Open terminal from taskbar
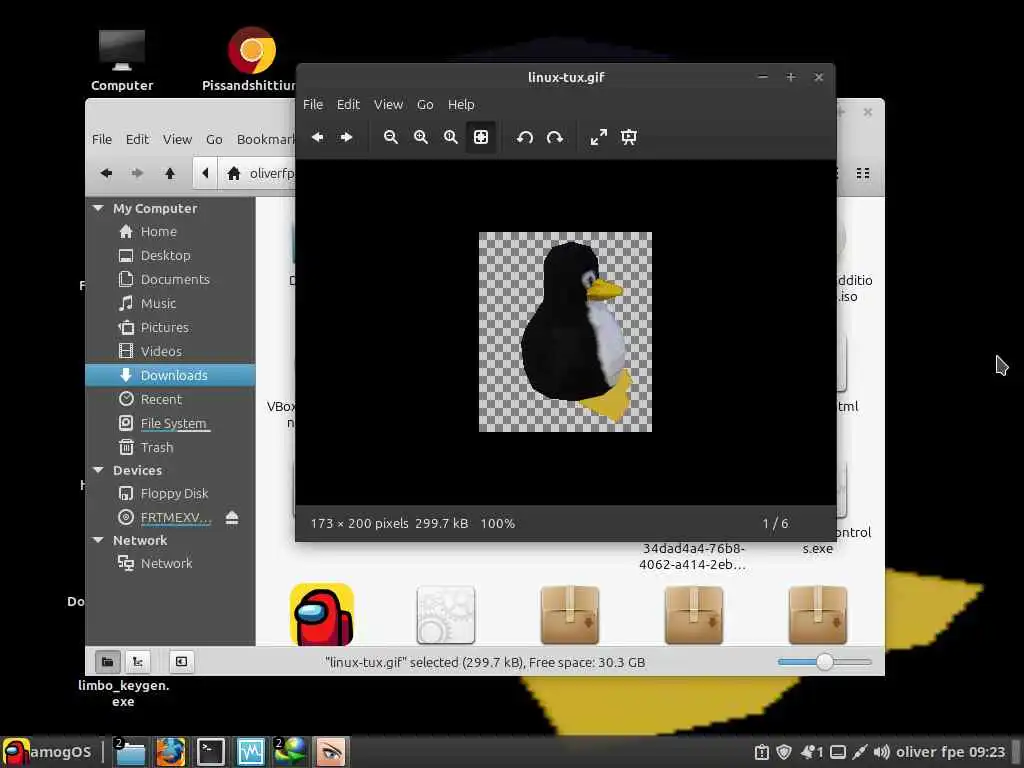The width and height of the screenshot is (1024, 768). (211, 752)
